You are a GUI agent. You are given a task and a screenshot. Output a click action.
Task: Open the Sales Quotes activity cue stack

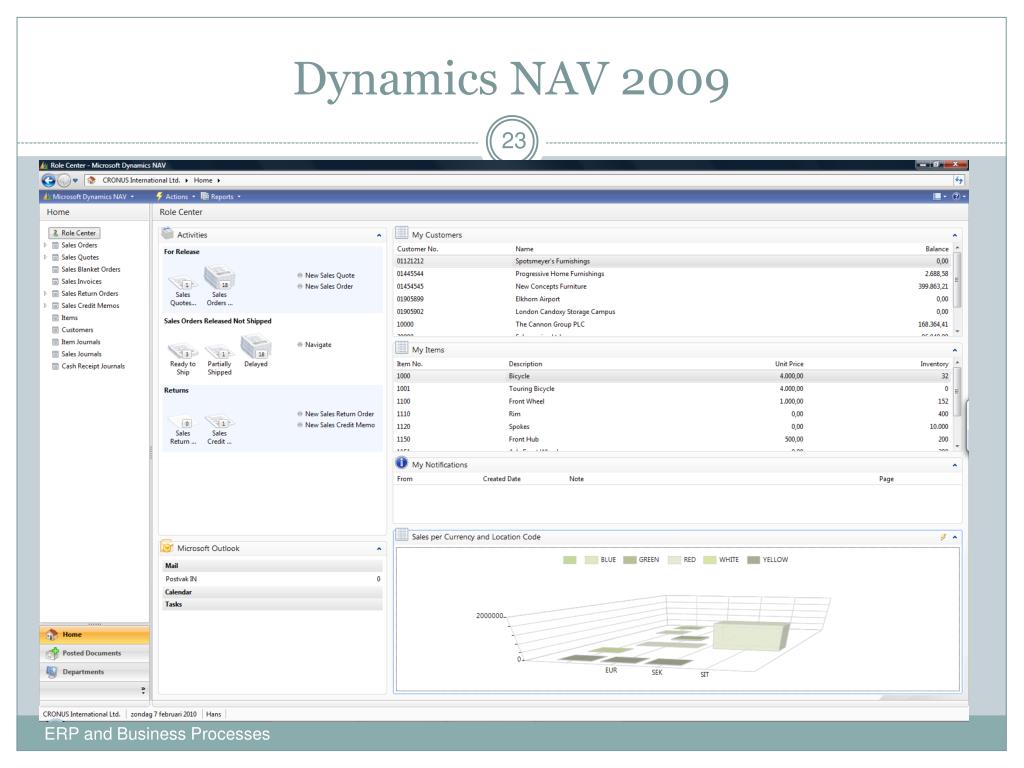pos(183,291)
